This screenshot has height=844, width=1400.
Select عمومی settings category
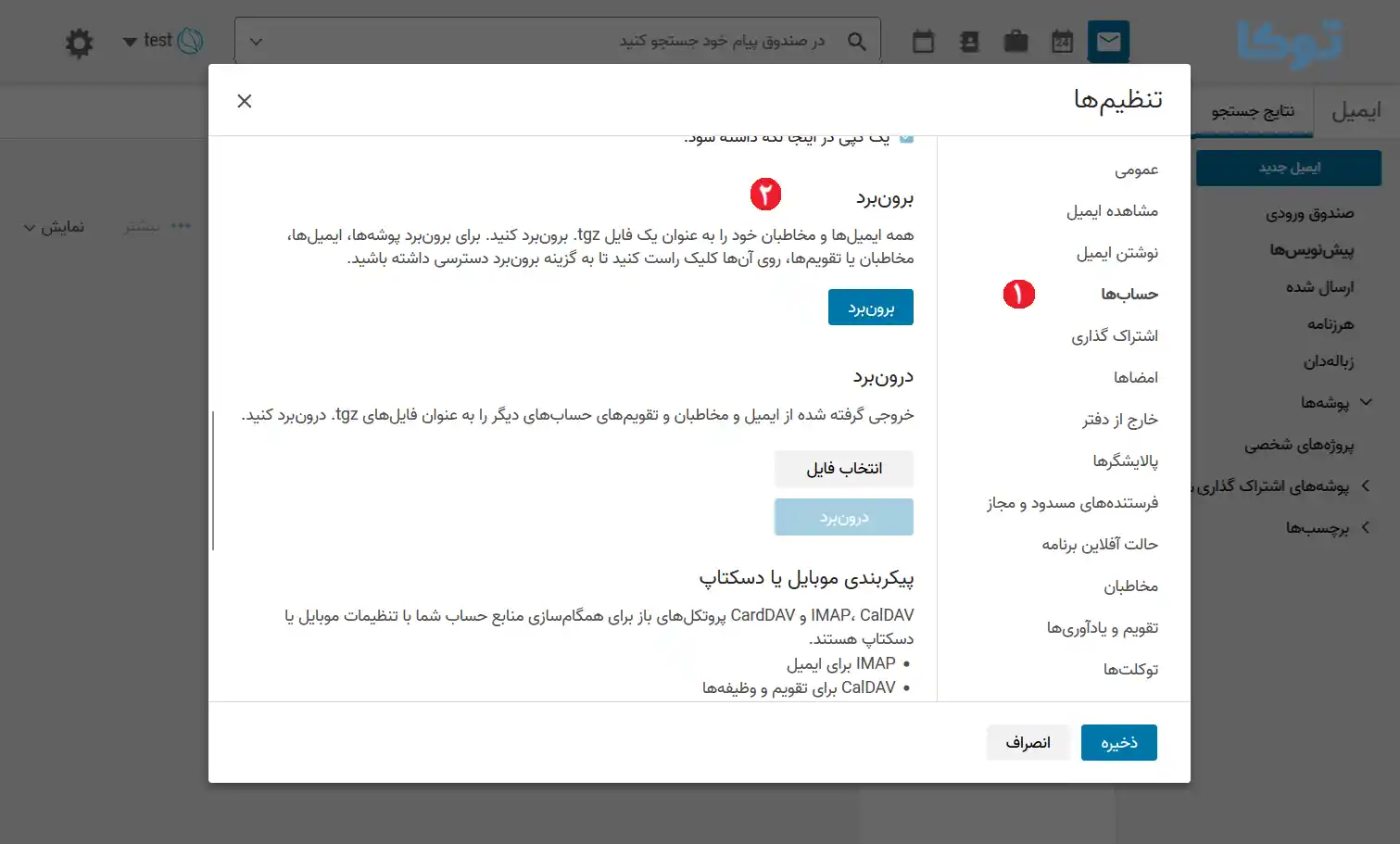click(x=1136, y=170)
